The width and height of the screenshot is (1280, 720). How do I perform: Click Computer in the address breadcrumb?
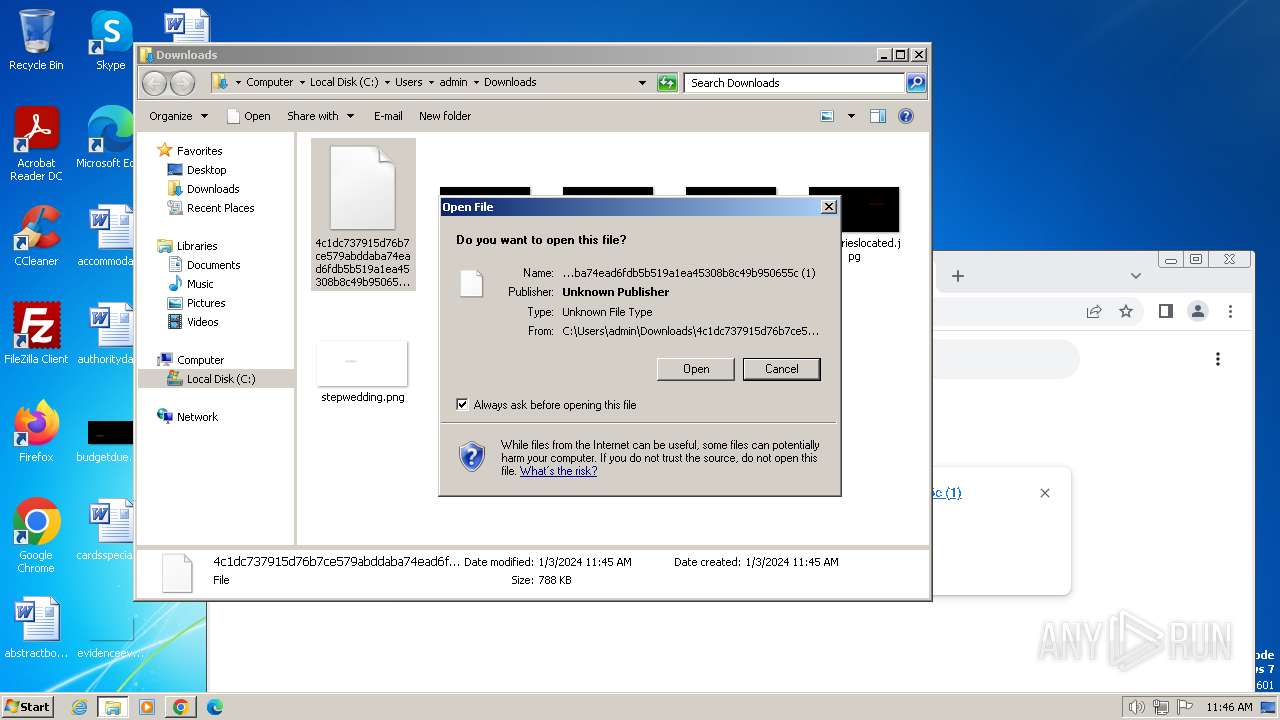(270, 82)
